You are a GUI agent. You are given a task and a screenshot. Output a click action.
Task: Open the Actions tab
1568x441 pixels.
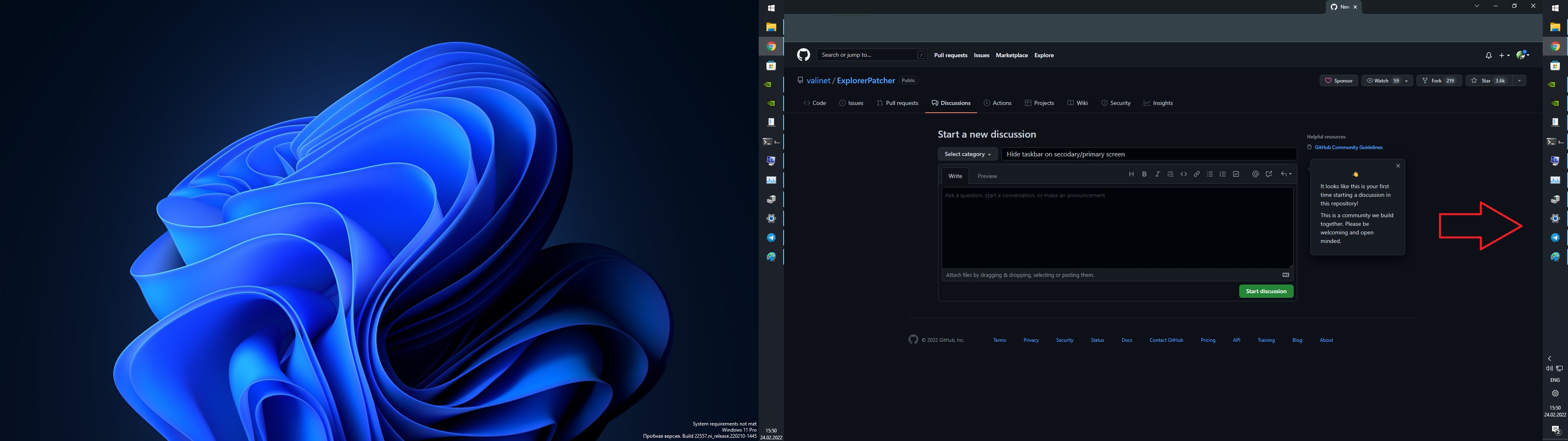pos(998,103)
